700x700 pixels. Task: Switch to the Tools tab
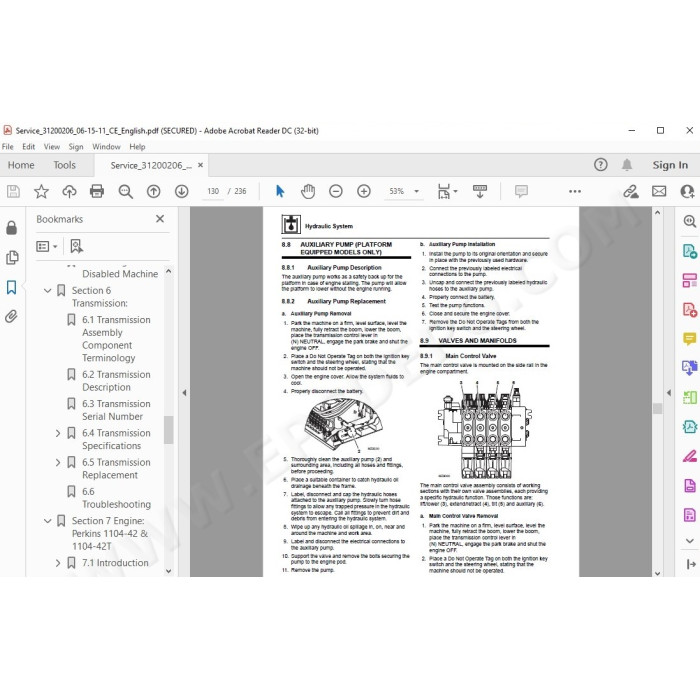pos(65,165)
